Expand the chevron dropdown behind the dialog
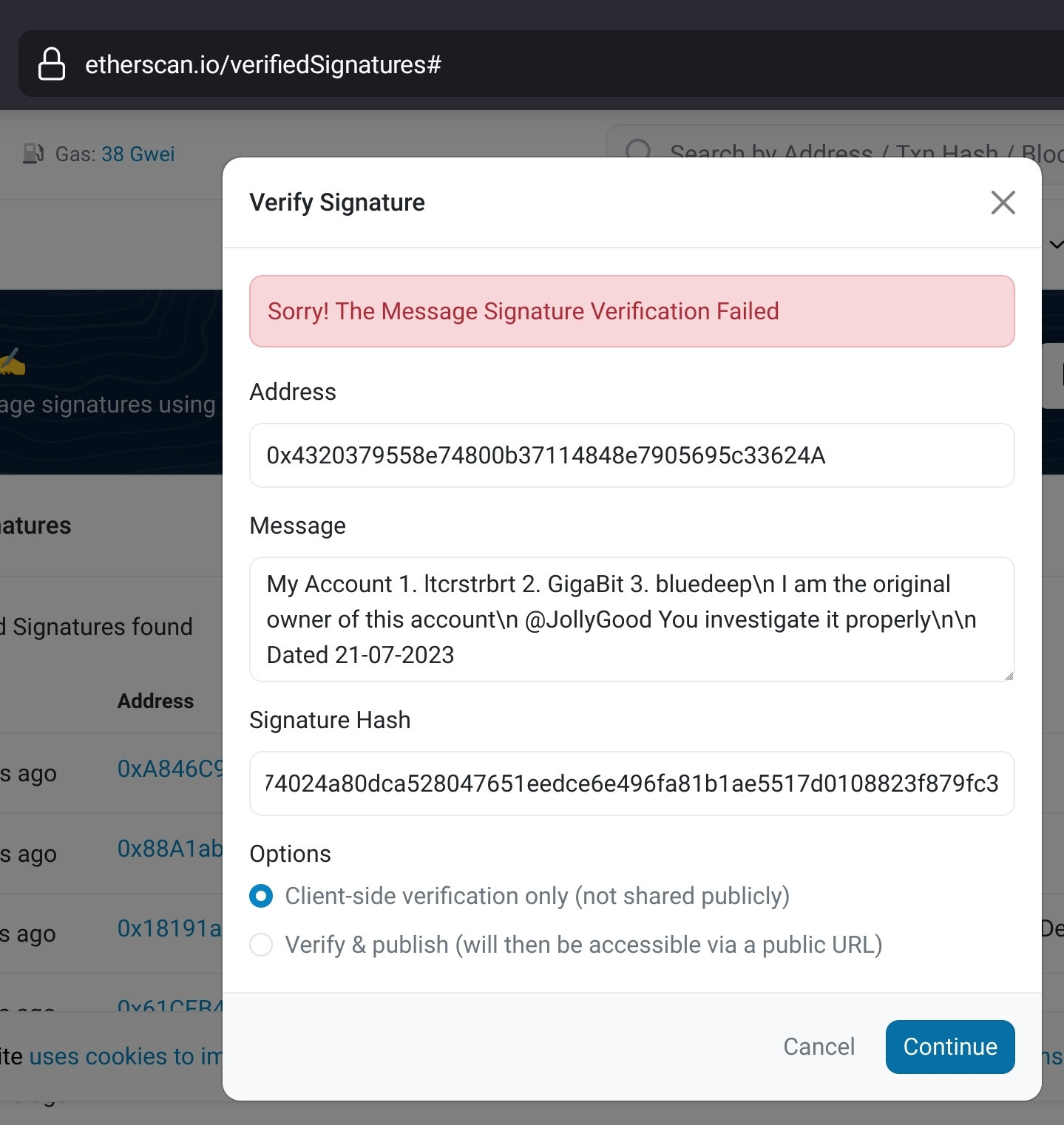This screenshot has height=1125, width=1064. click(x=1056, y=245)
